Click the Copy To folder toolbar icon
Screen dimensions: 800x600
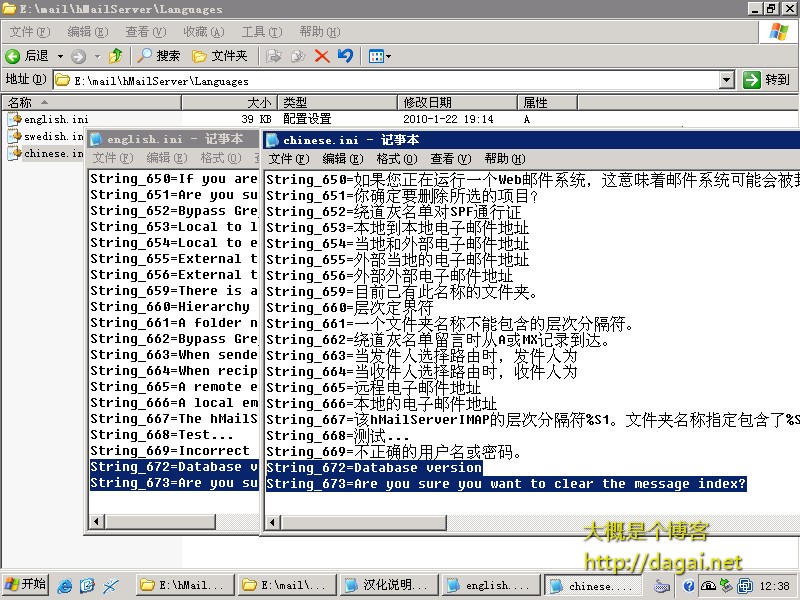tap(298, 56)
